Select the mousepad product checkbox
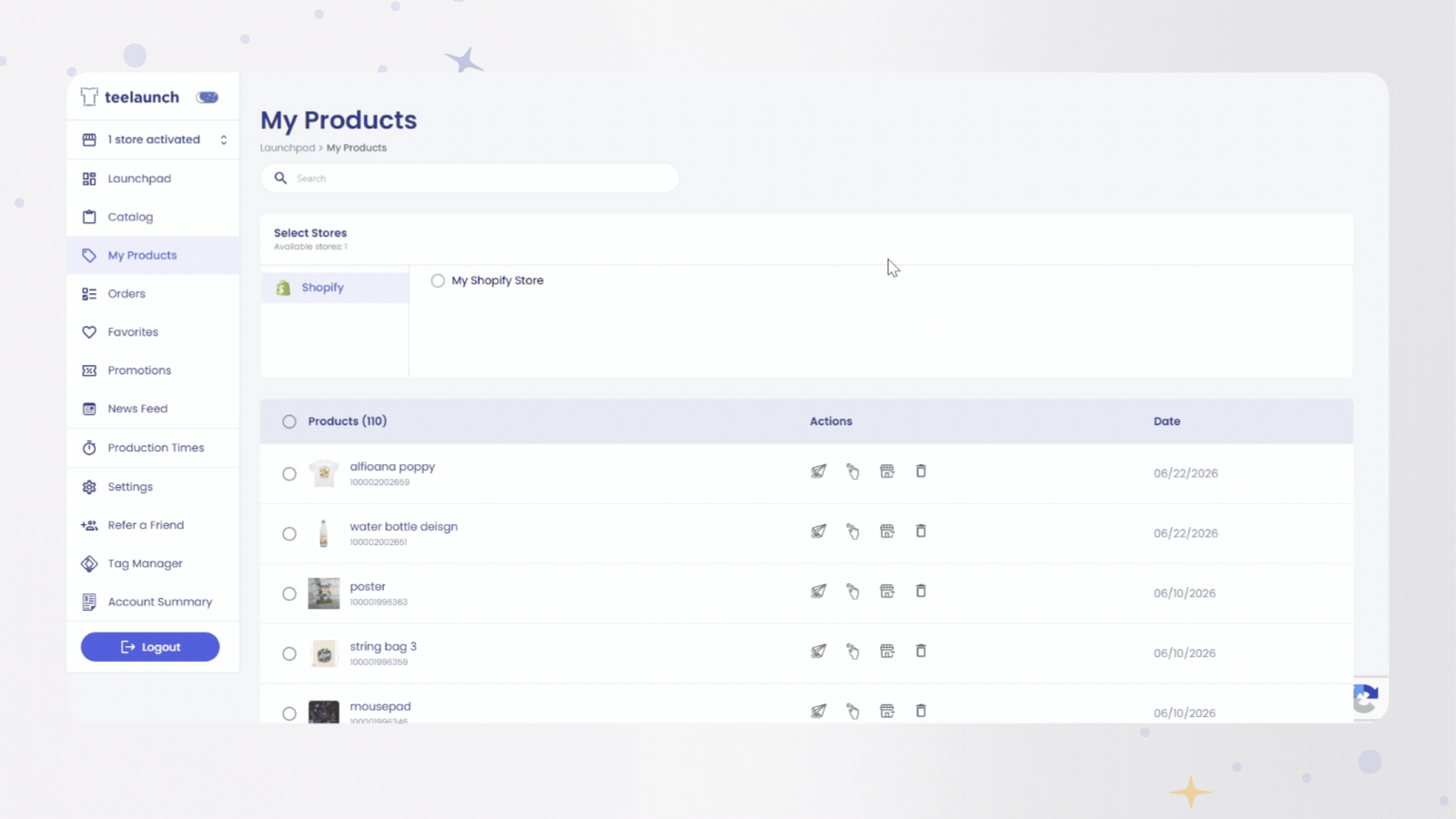Image resolution: width=1456 pixels, height=819 pixels. (289, 714)
